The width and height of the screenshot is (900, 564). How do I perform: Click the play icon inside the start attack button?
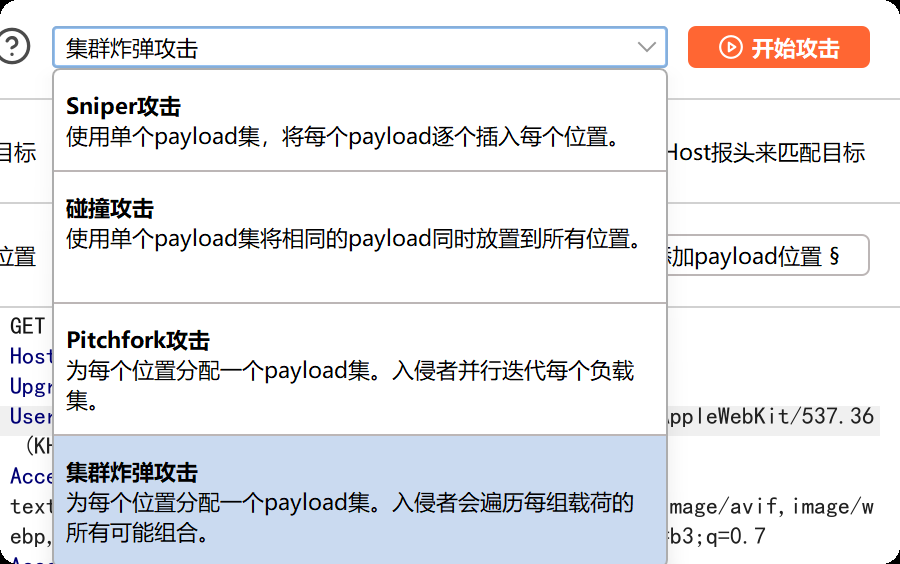731,47
